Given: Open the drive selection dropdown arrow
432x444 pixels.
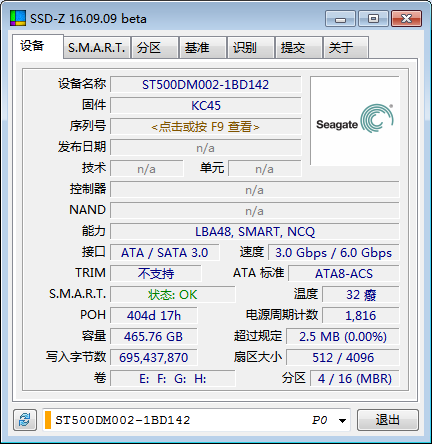Looking at the screenshot, I should 342,420.
